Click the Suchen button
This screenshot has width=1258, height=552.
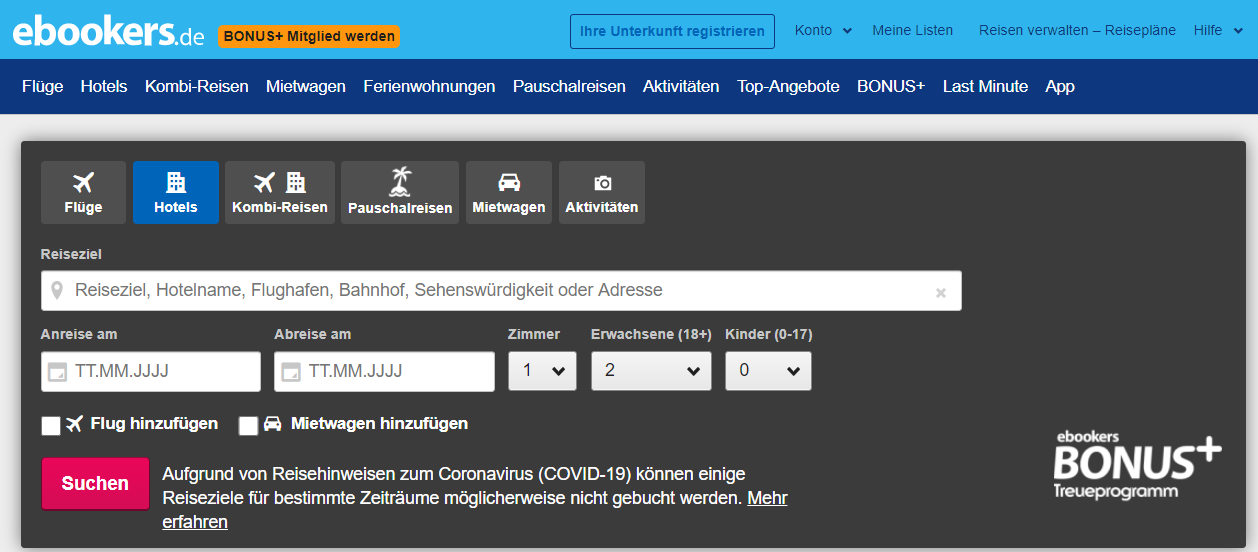click(x=95, y=484)
